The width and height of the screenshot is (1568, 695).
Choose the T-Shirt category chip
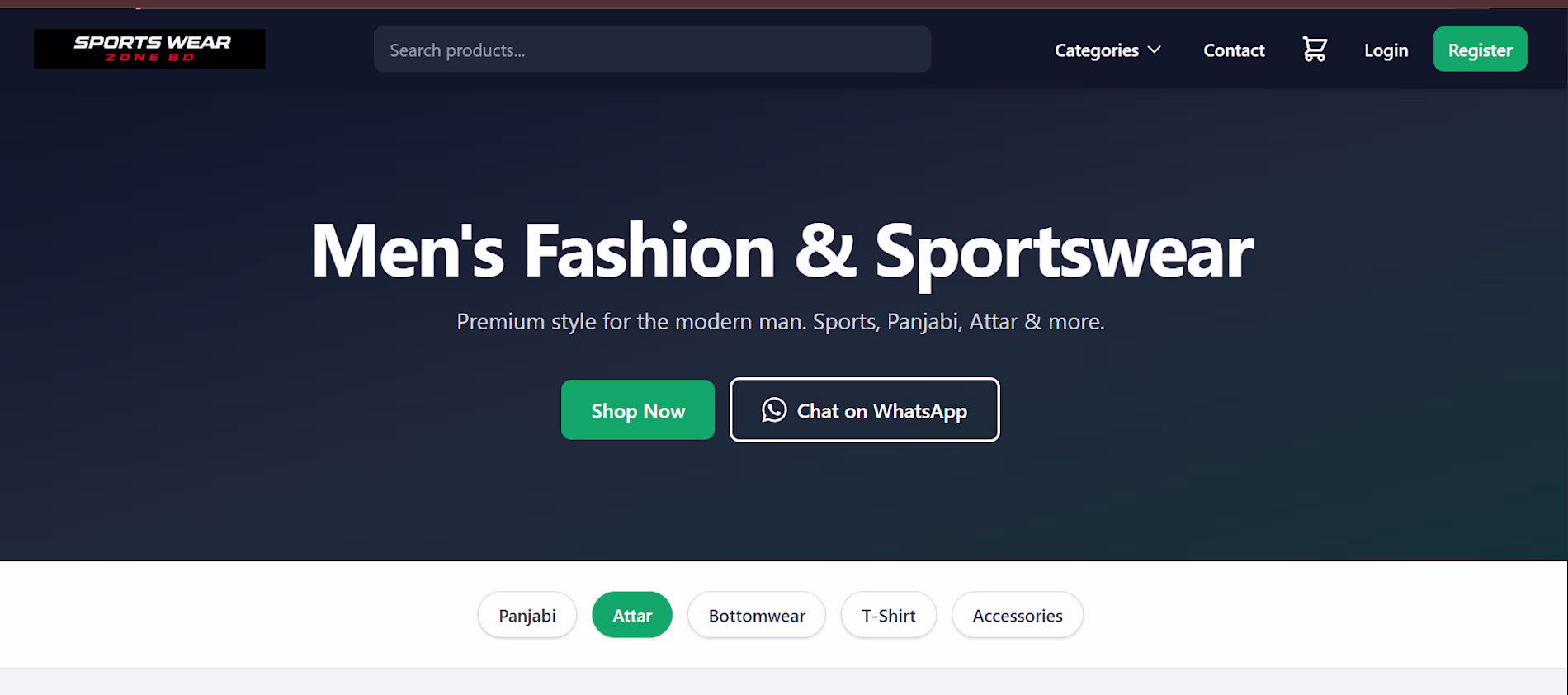(x=889, y=616)
